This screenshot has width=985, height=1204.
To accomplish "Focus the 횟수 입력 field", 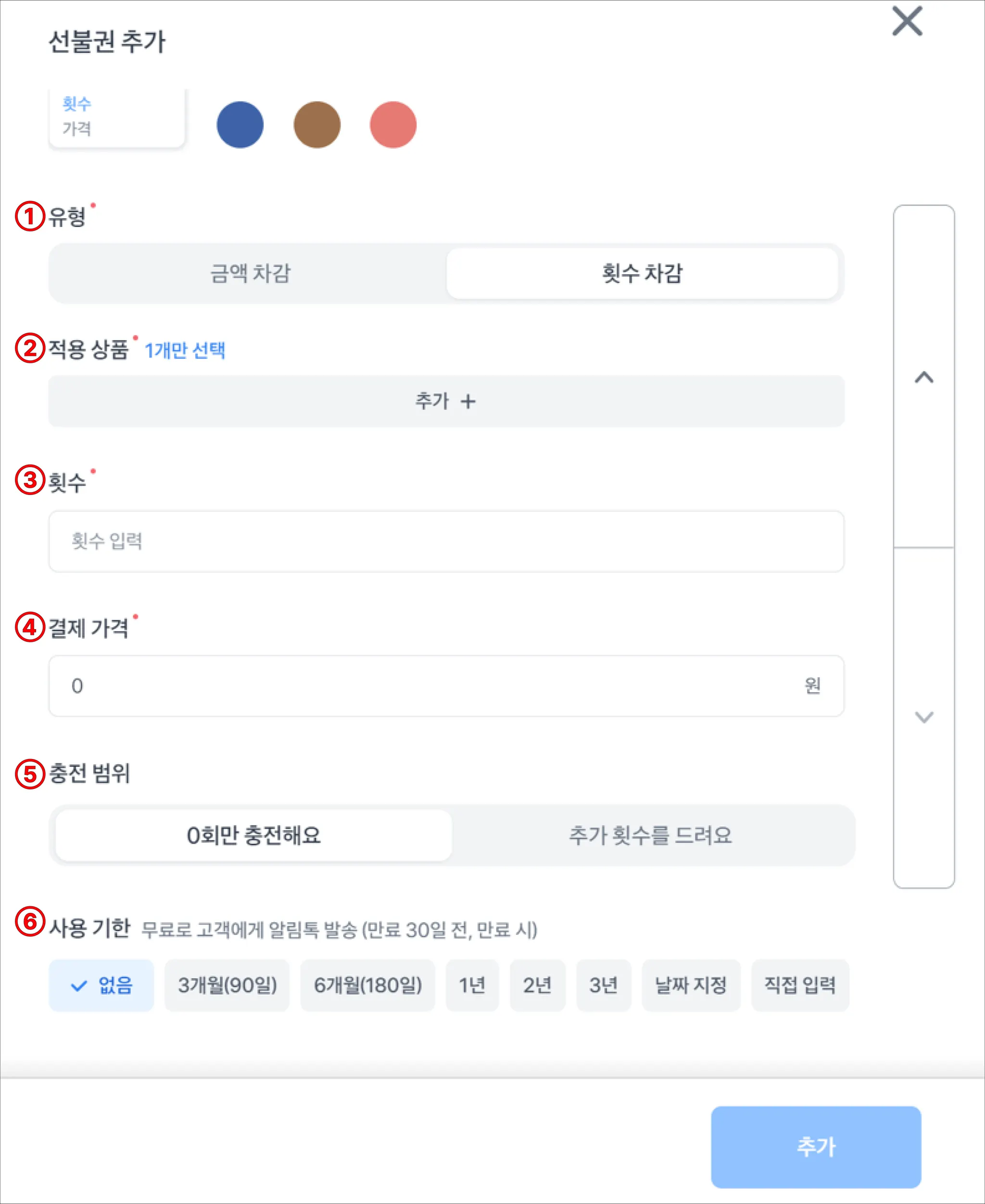I will pyautogui.click(x=446, y=541).
